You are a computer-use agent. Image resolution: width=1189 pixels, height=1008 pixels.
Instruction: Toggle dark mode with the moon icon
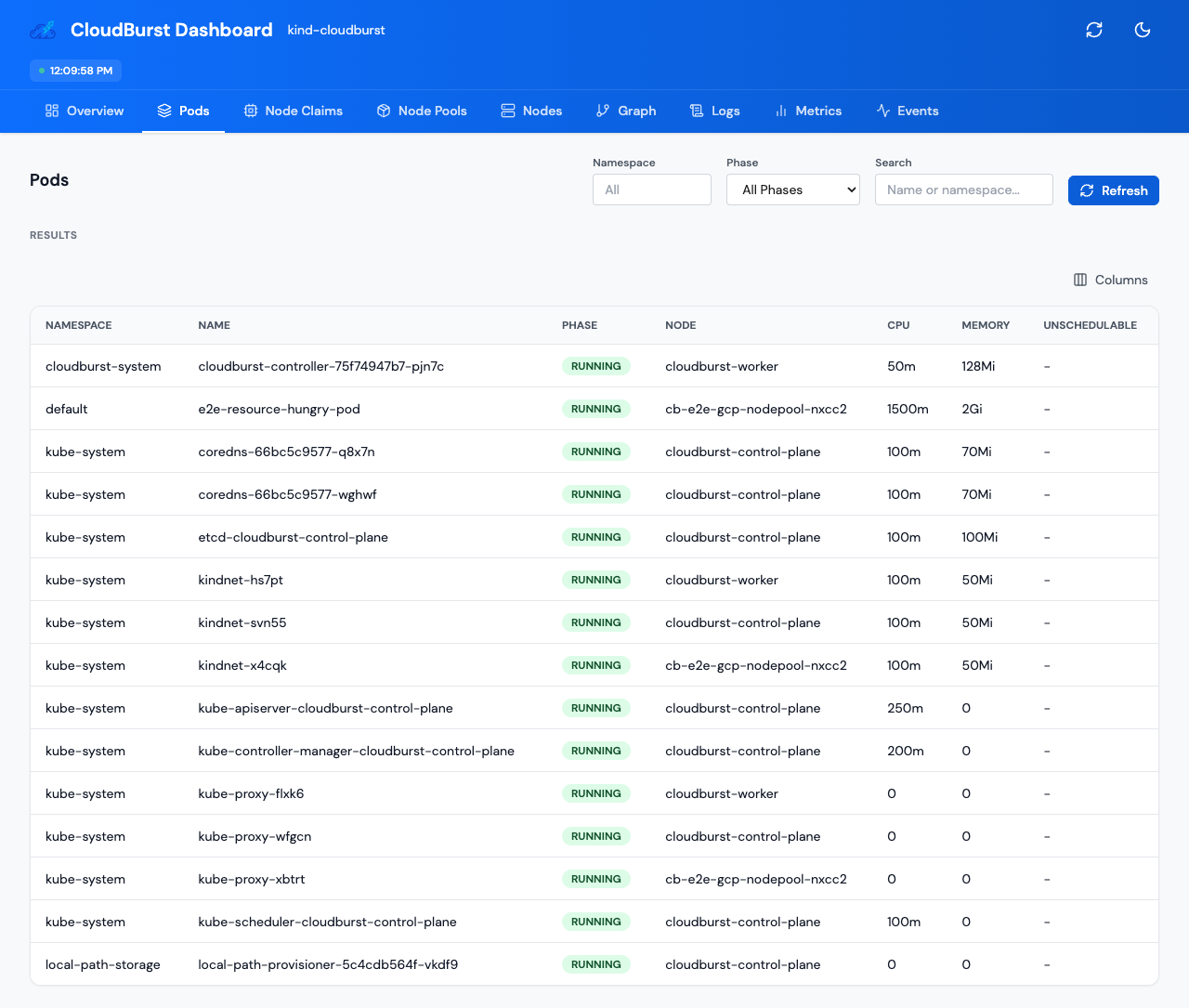coord(1143,30)
